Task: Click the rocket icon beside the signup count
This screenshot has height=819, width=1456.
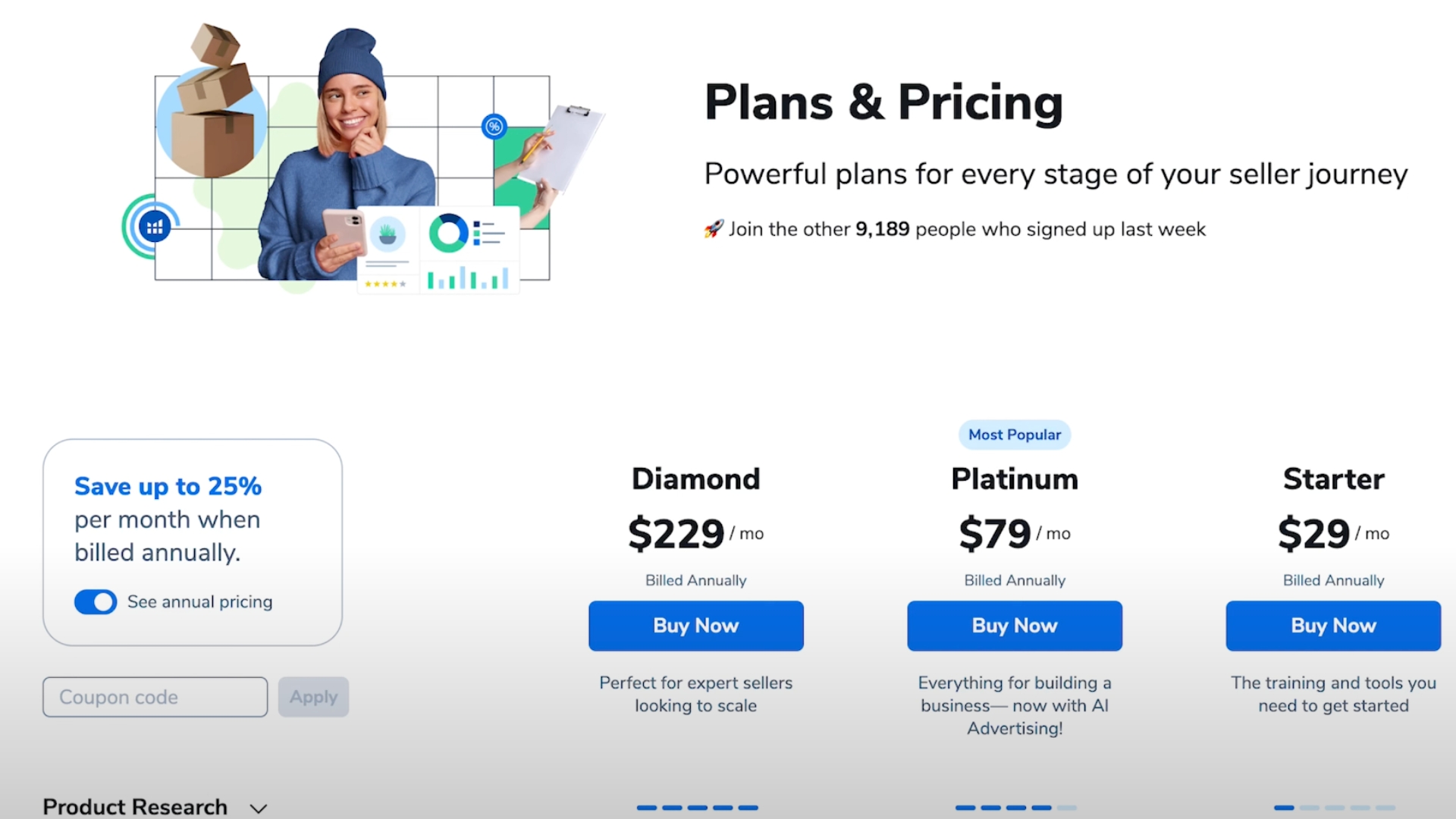Action: [714, 228]
